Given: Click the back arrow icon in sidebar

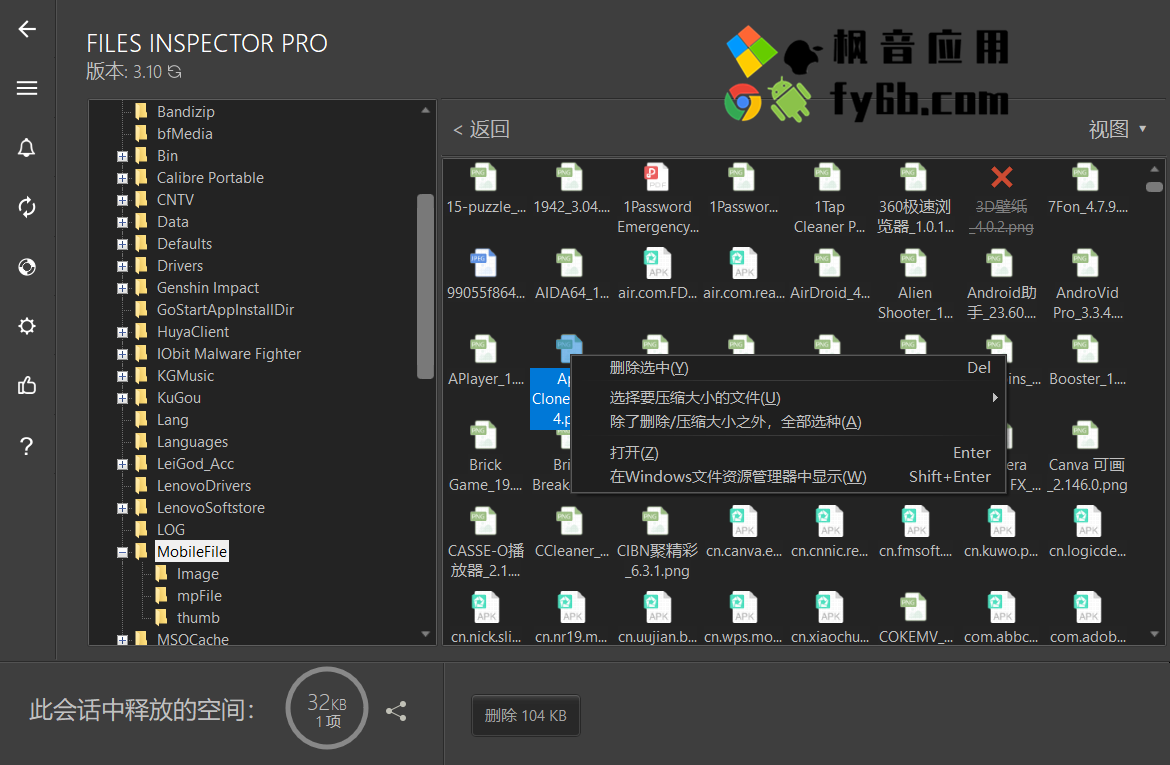Looking at the screenshot, I should pos(27,29).
